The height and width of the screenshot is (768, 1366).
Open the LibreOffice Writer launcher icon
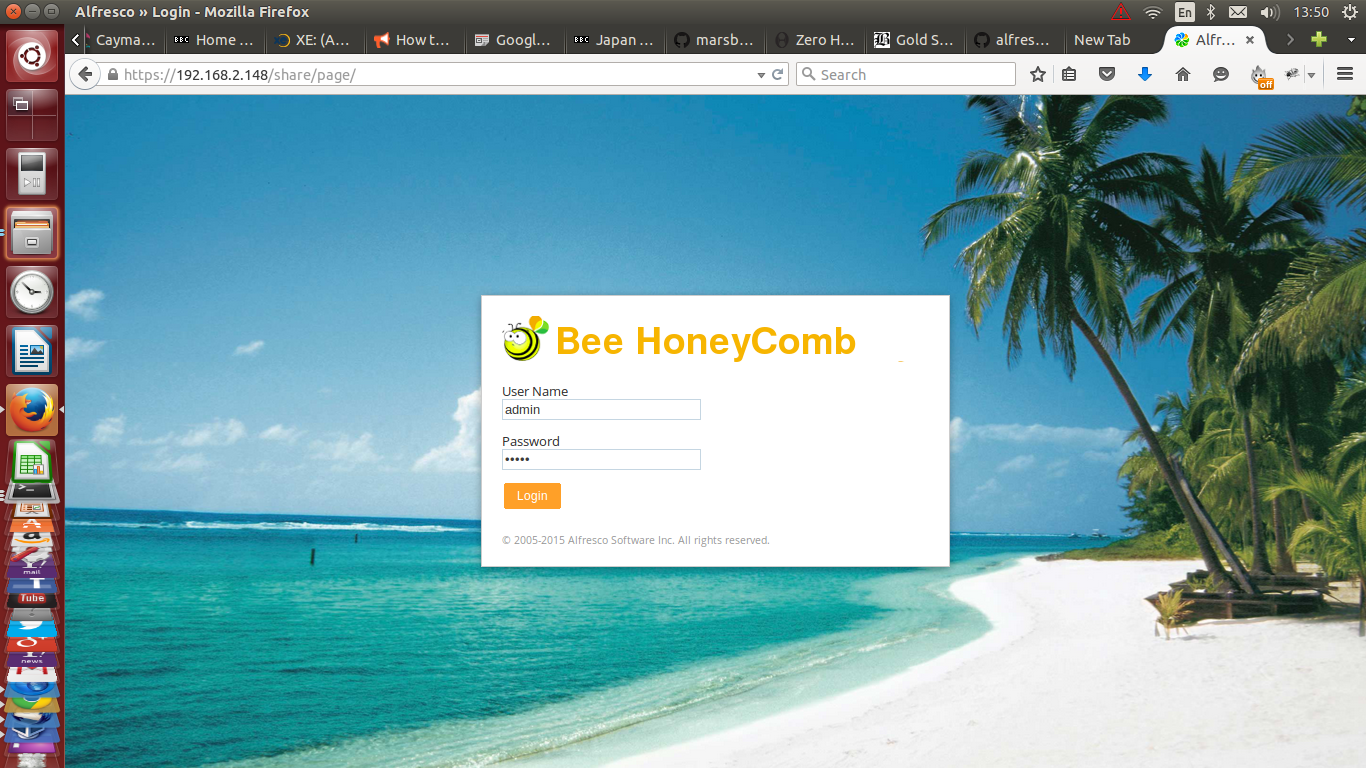pos(32,351)
